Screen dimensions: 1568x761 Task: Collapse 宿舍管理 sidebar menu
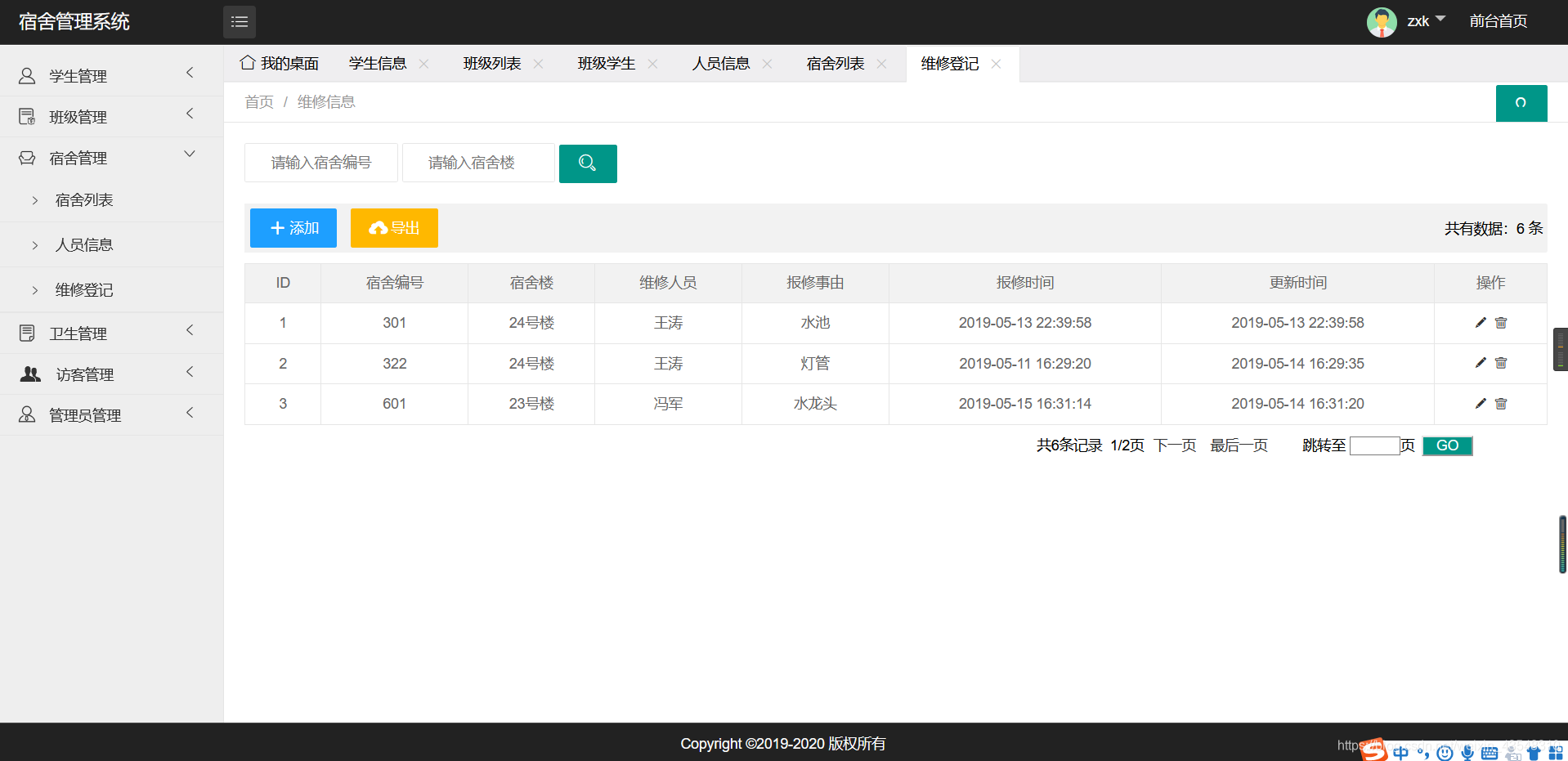pyautogui.click(x=111, y=158)
